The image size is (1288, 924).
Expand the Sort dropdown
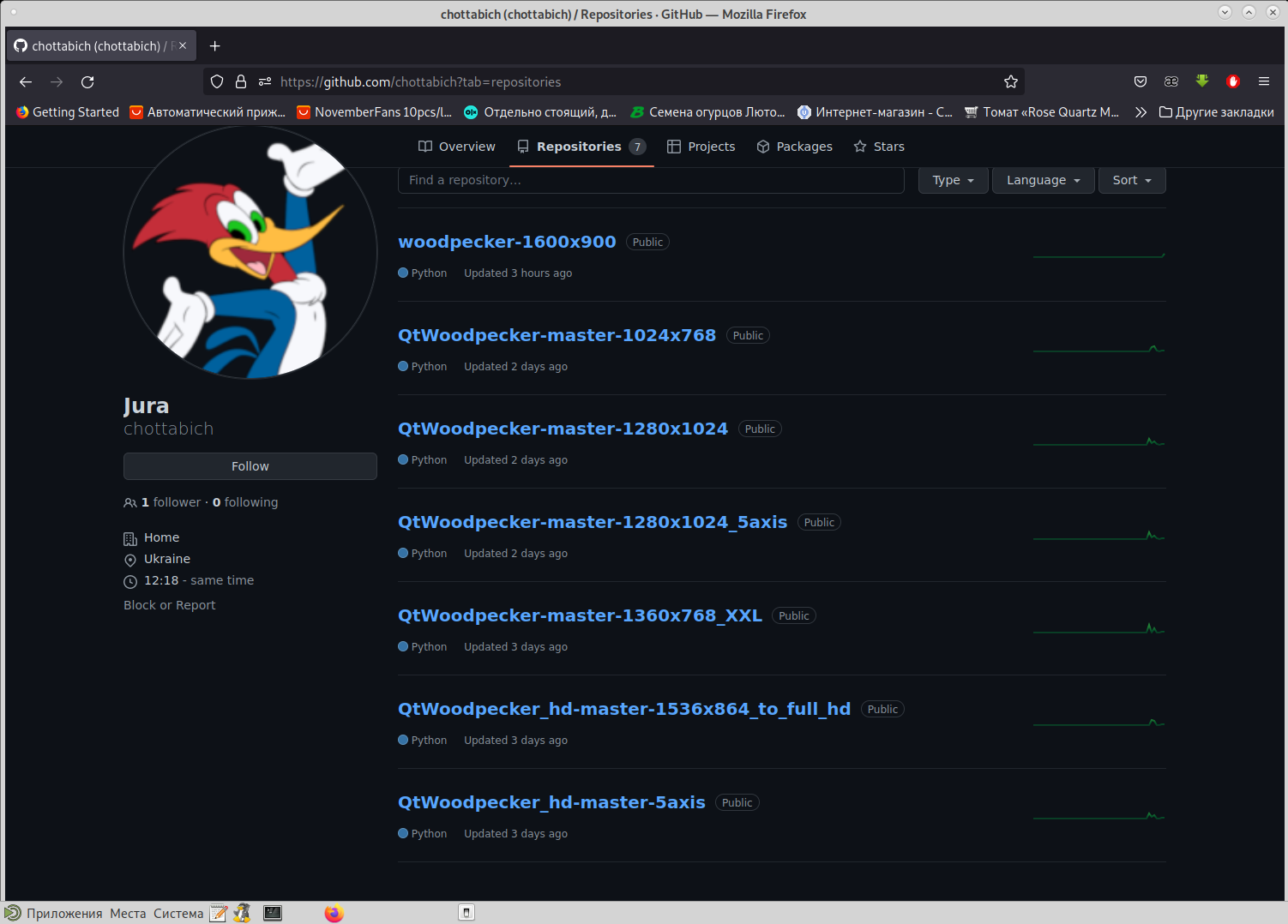(x=1132, y=180)
